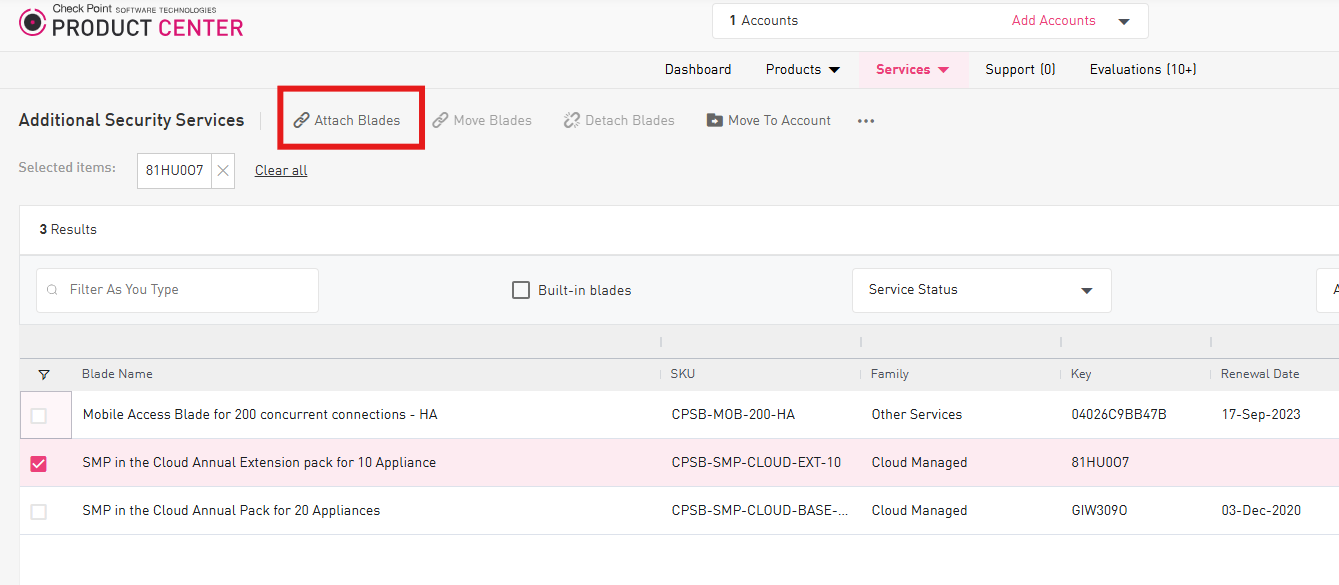Image resolution: width=1339 pixels, height=585 pixels.
Task: Go to the Dashboard tab
Action: pos(698,70)
